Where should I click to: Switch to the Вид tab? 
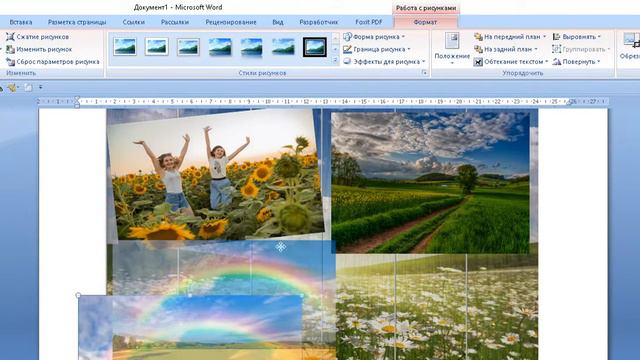[x=278, y=22]
